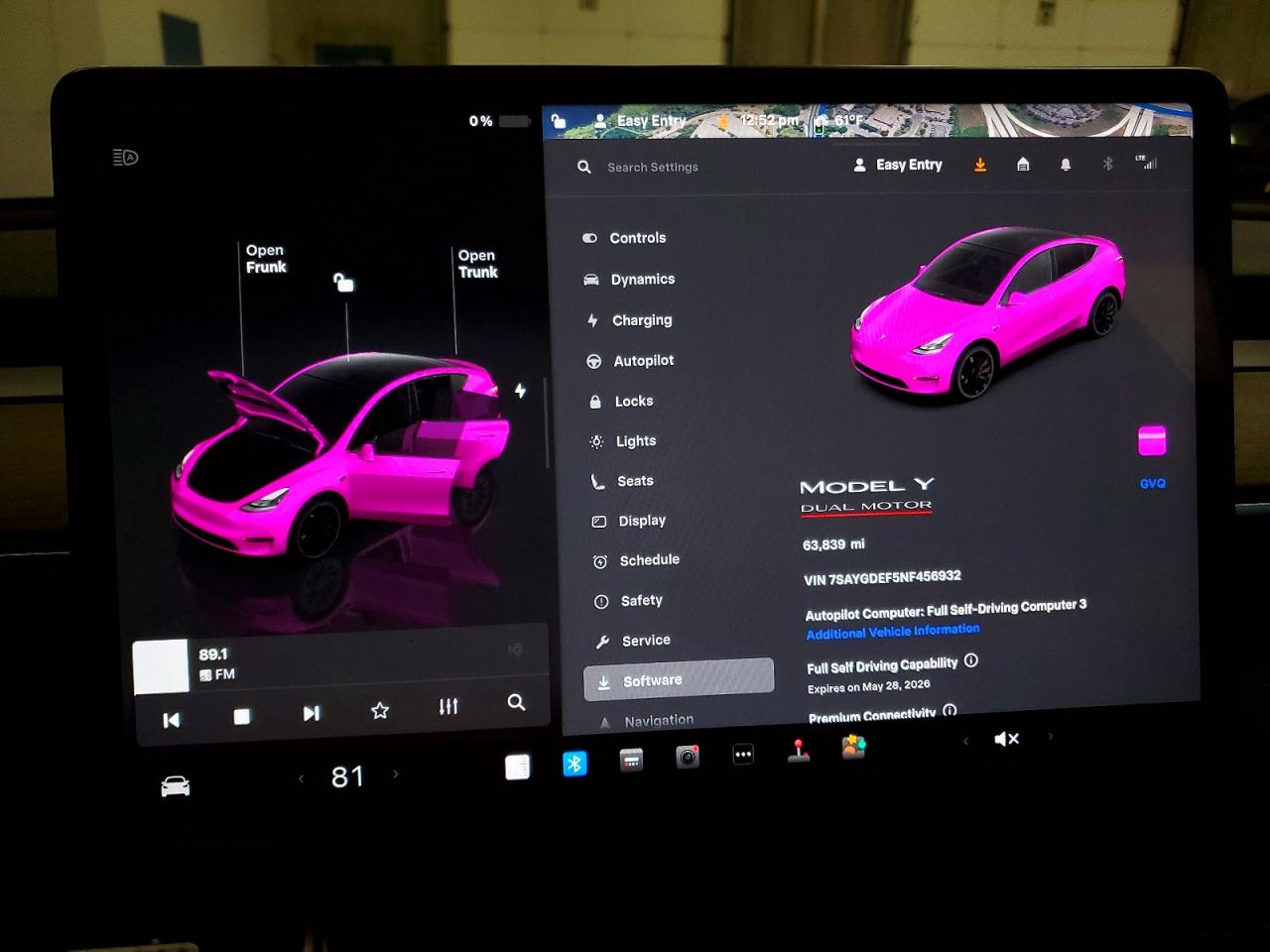1270x952 pixels.
Task: Tap Open Trunk label
Action: [477, 264]
